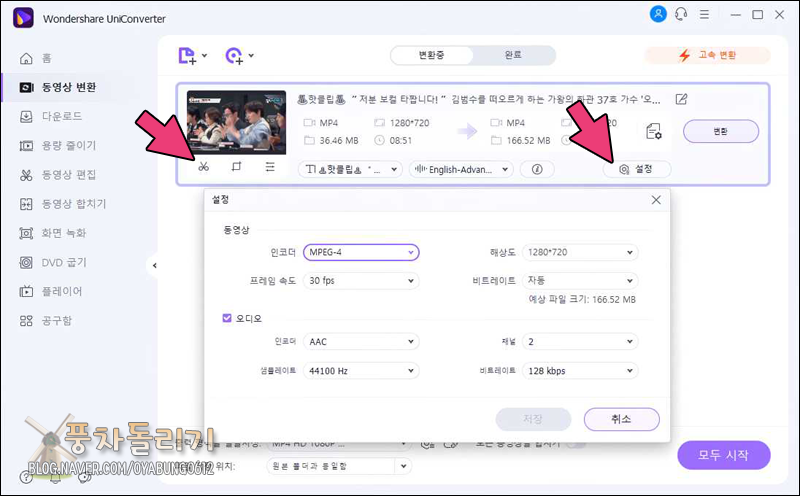Click the video thumbnail preview
The image size is (800, 496).
click(x=236, y=122)
